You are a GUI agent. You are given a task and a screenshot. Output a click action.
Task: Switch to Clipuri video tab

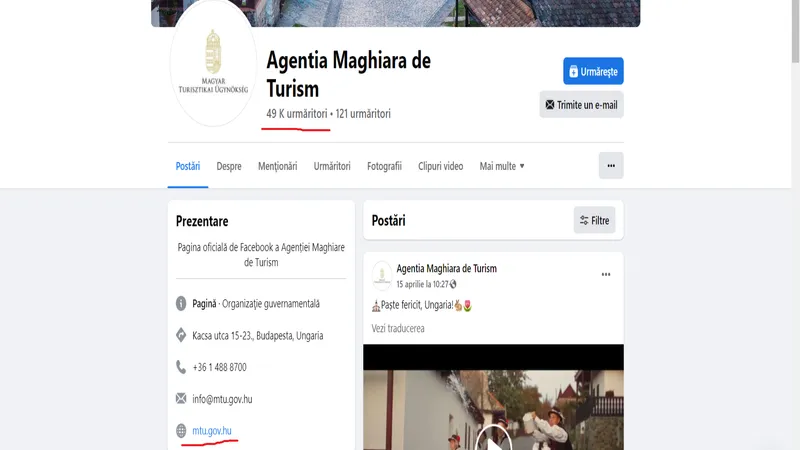click(x=440, y=166)
